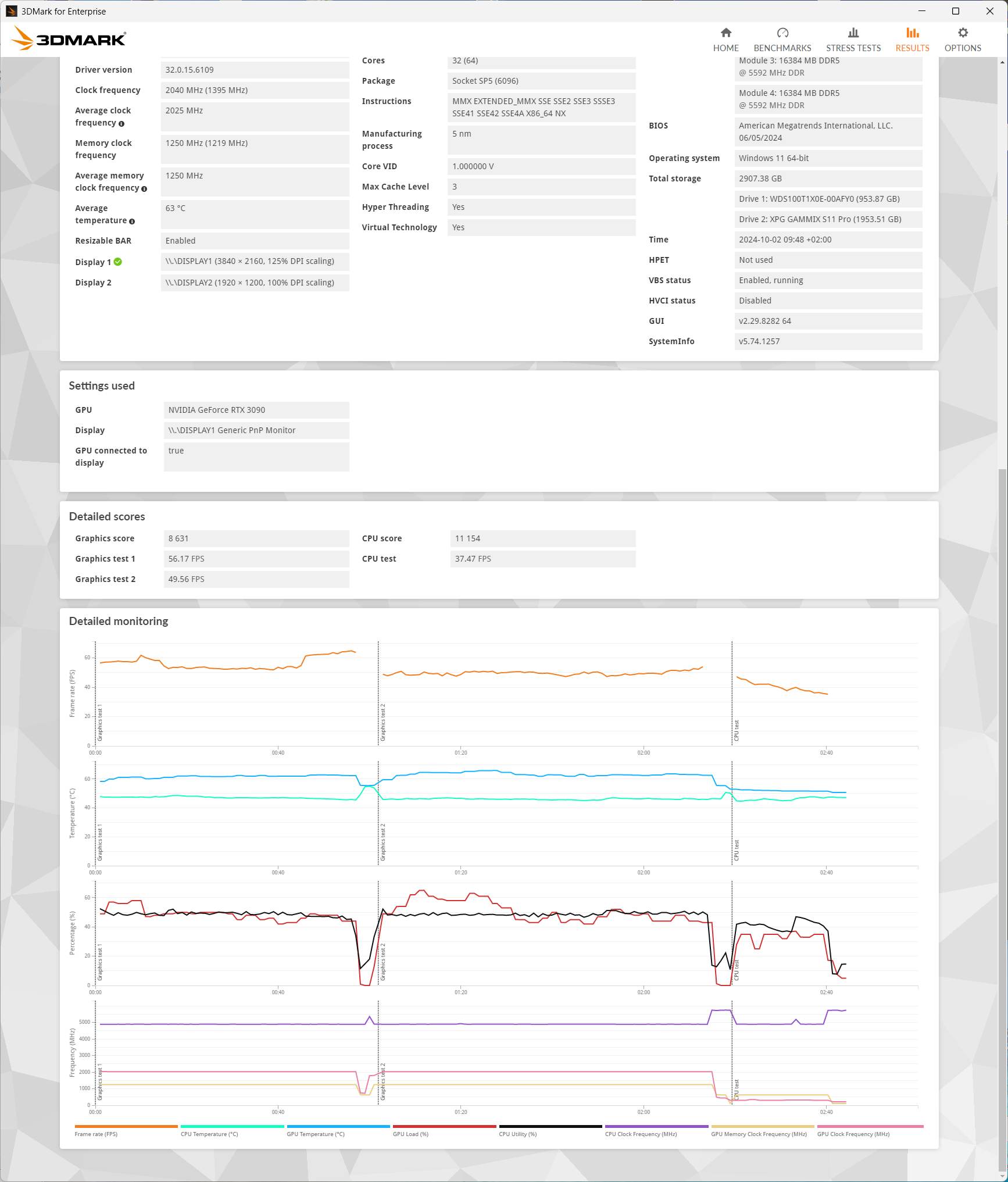Select the NVIDIA GeForce RTX 3090 field
This screenshot has width=1008, height=1182.
click(x=256, y=410)
